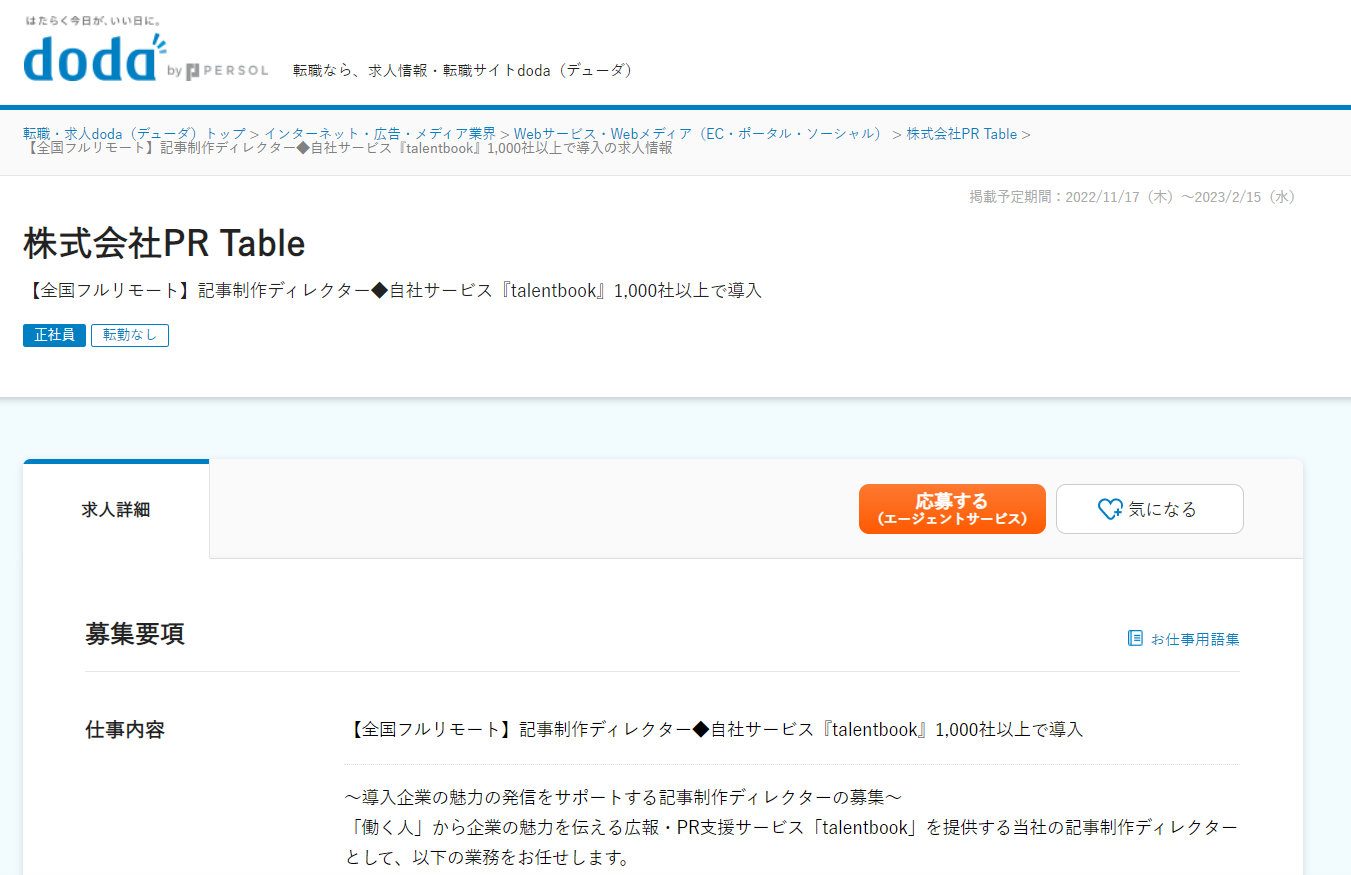
Task: Click the doda logo
Action: coord(95,58)
